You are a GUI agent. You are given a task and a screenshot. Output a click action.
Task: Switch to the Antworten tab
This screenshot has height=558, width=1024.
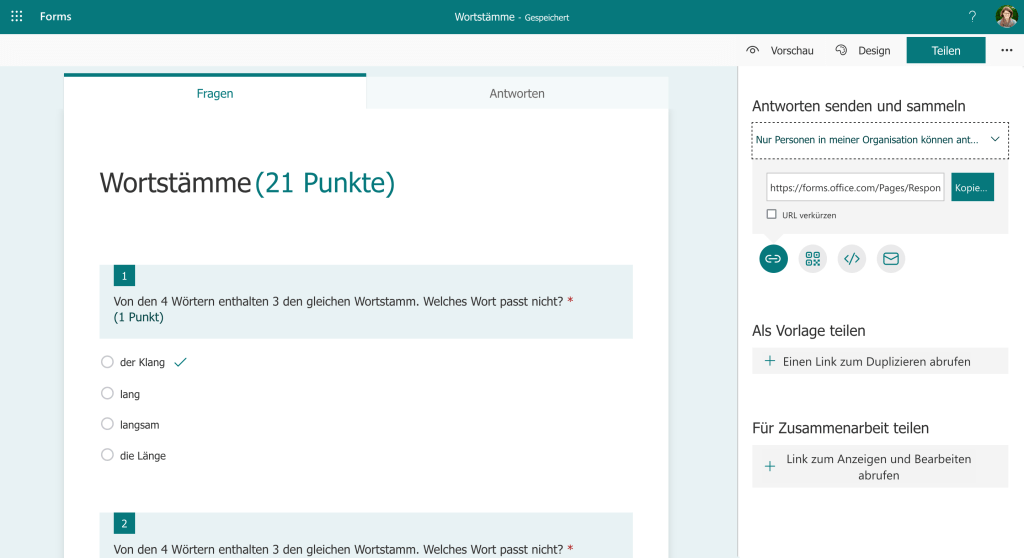click(x=517, y=93)
